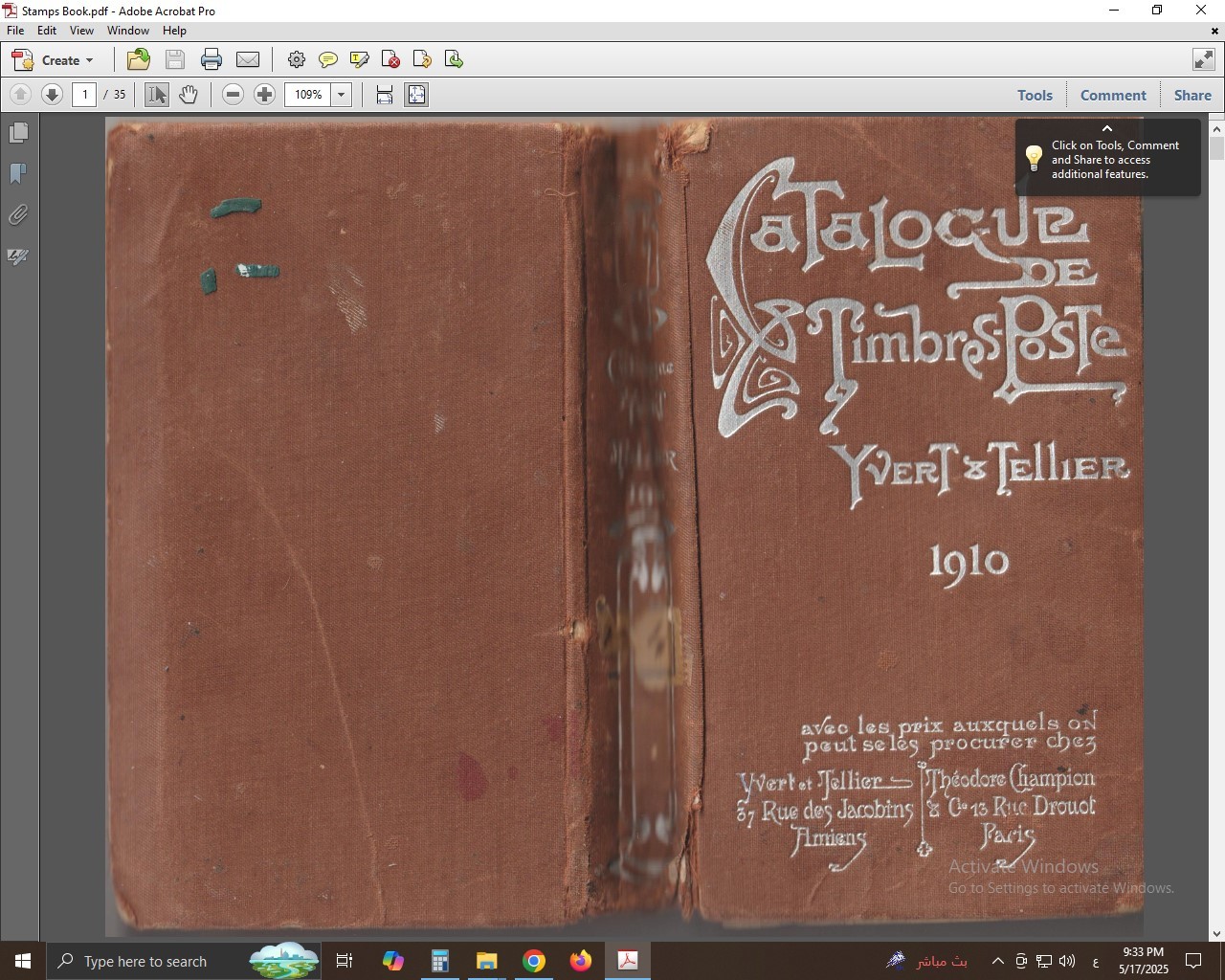The height and width of the screenshot is (980, 1225).
Task: Open Firefox from the taskbar
Action: click(581, 961)
